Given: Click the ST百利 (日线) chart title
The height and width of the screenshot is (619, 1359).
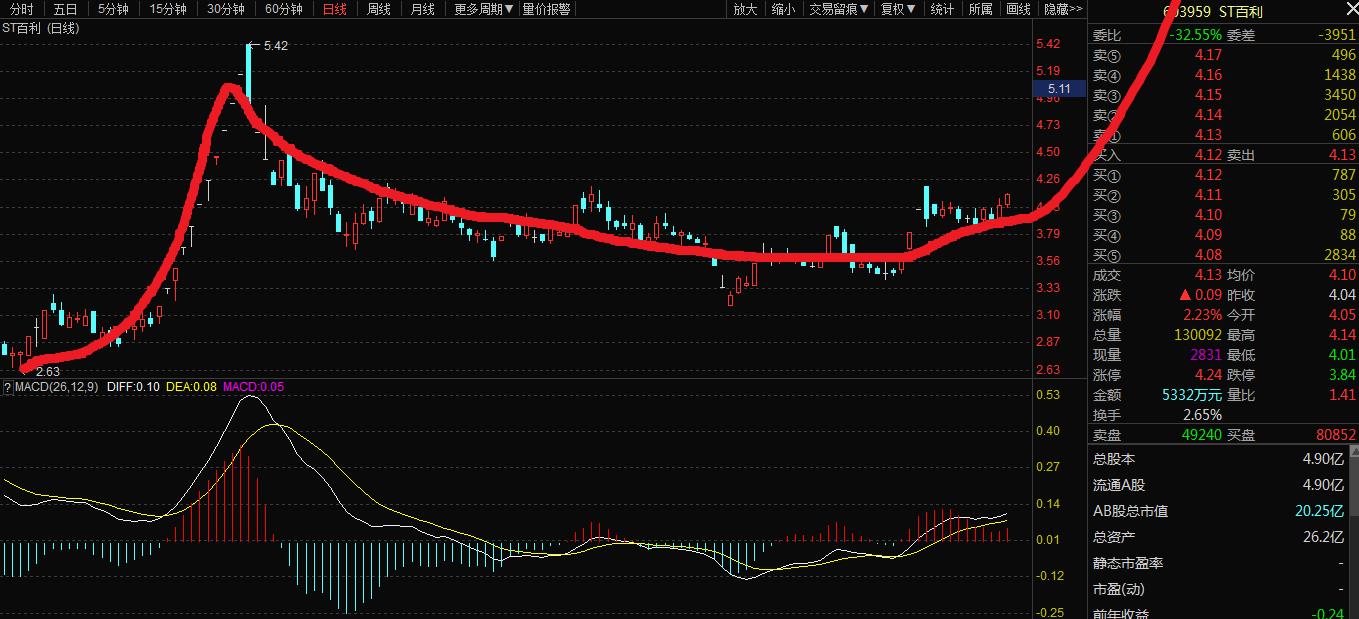Looking at the screenshot, I should pos(41,28).
